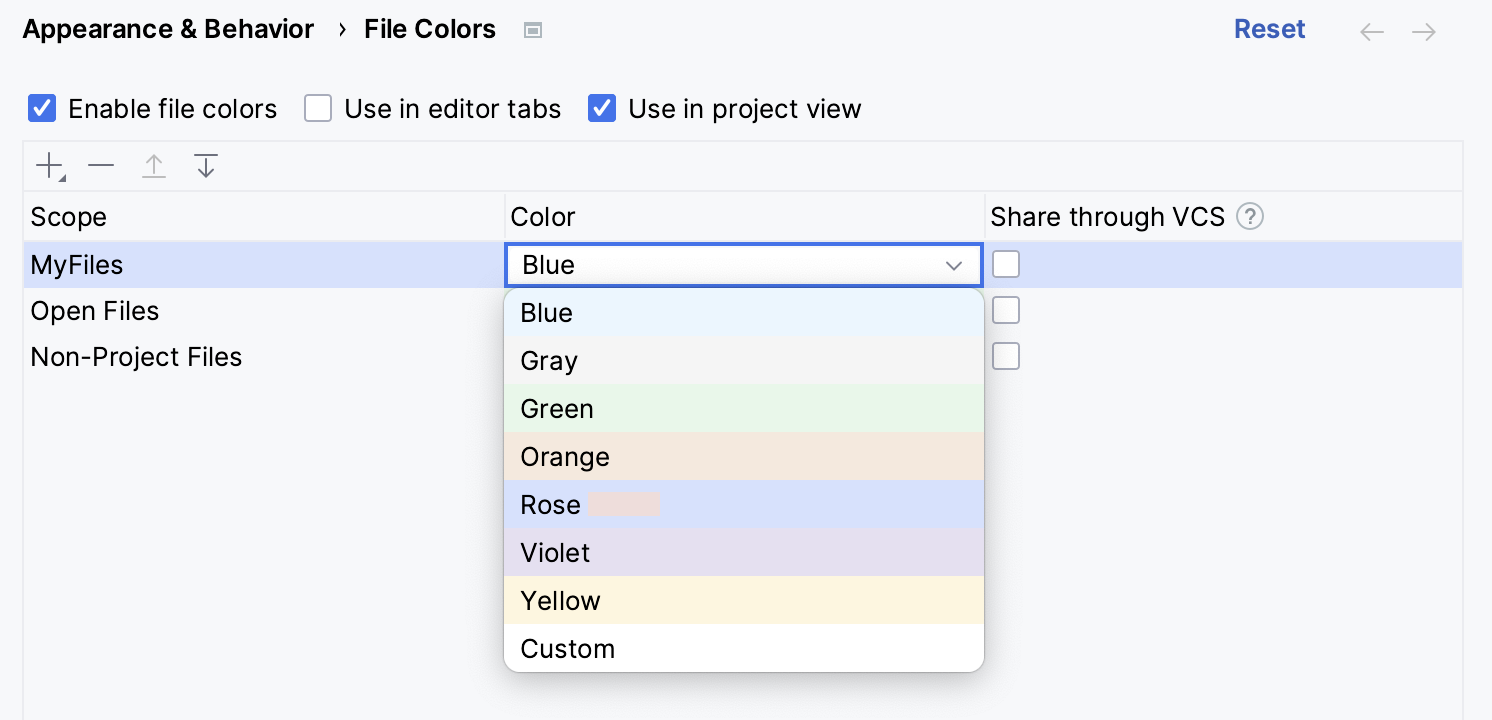The image size is (1492, 720).
Task: Click the VCS sharing help question icon
Action: (1250, 217)
